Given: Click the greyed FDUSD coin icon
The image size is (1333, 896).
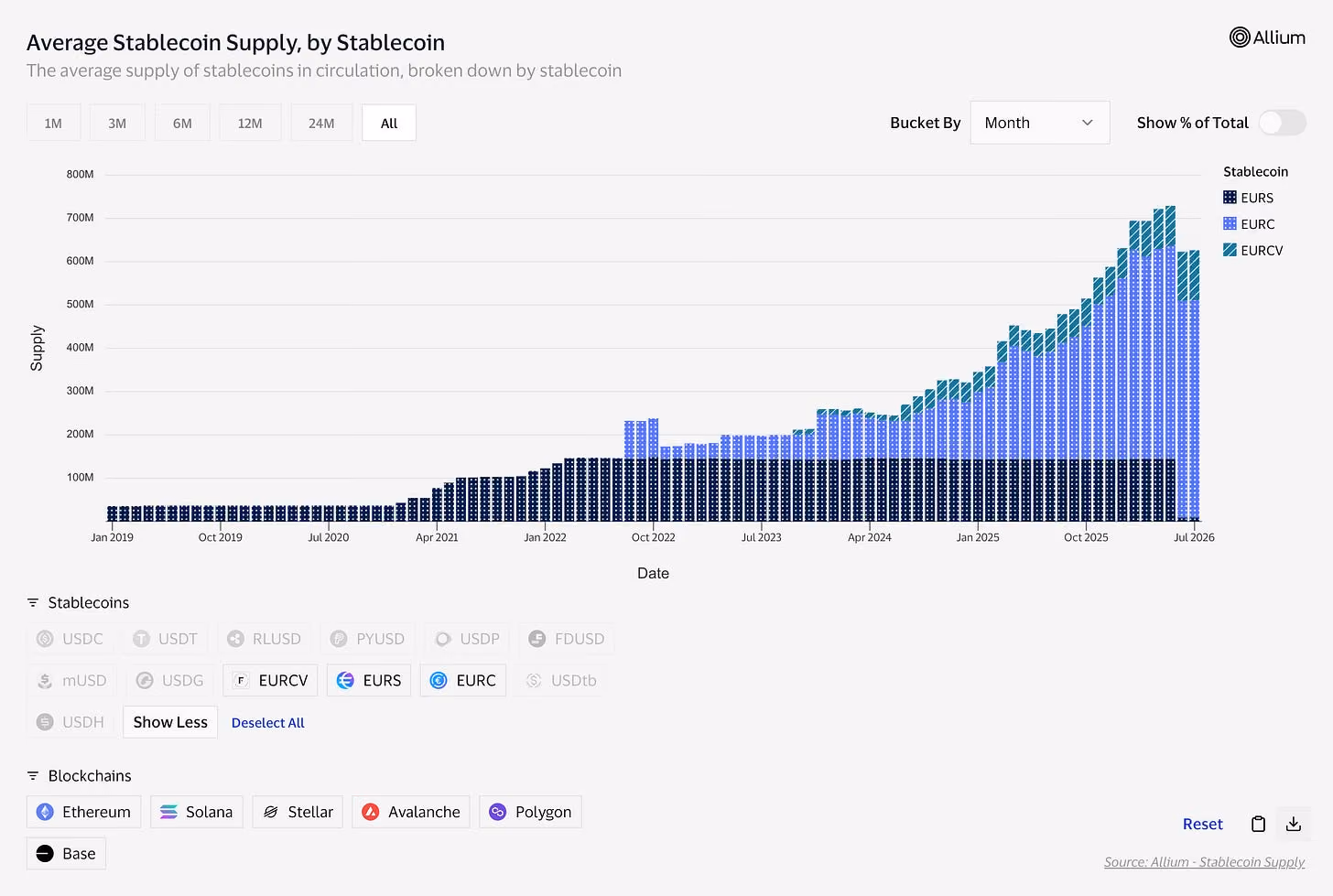Looking at the screenshot, I should coord(537,639).
